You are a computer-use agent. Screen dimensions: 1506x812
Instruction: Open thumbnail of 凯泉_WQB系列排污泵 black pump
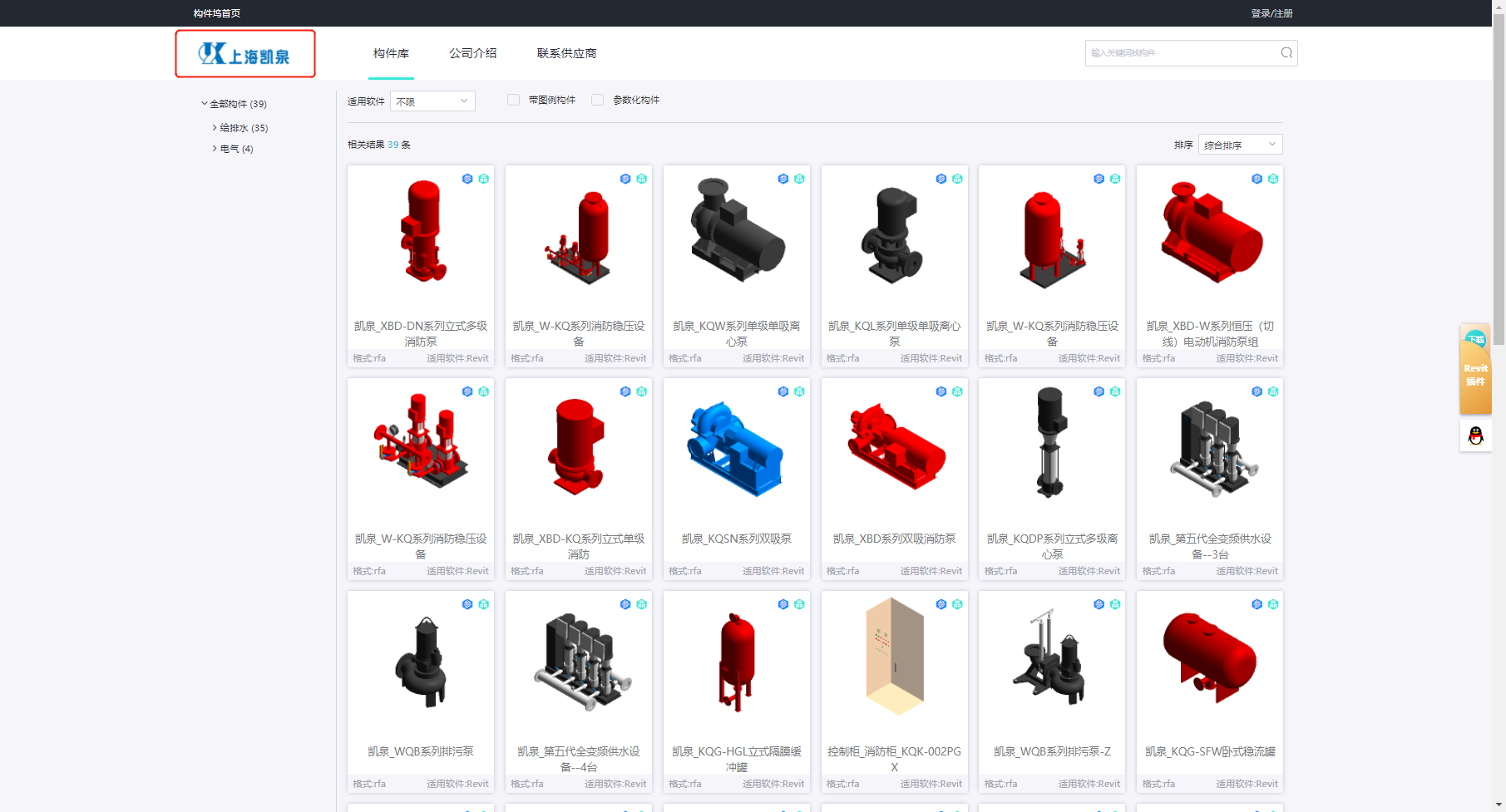pyautogui.click(x=422, y=662)
